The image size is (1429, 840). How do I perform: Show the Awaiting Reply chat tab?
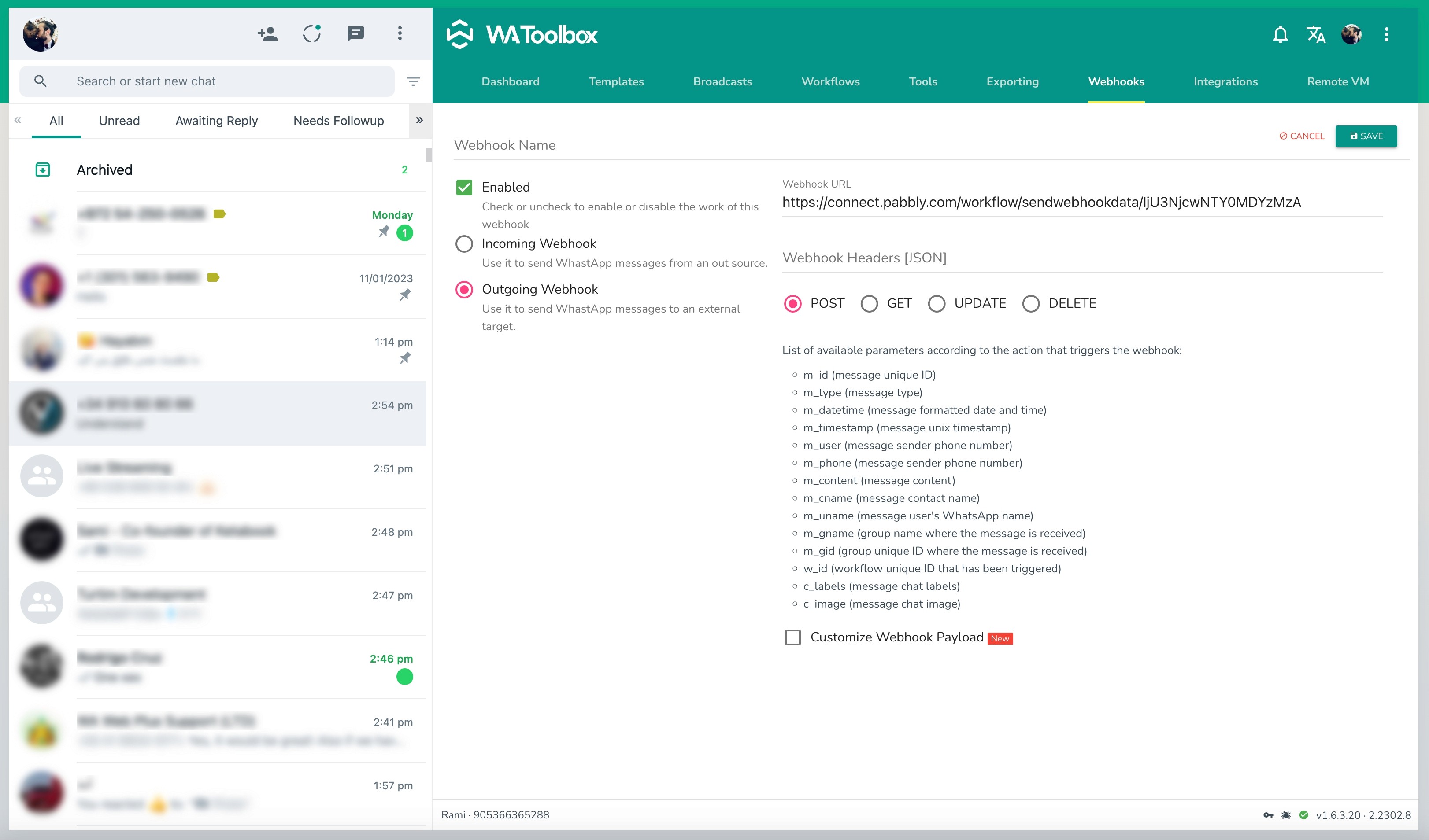click(217, 121)
